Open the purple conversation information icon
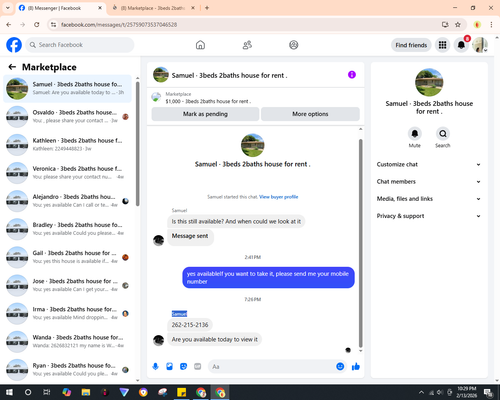Screen dimensions: 500x400 352,75
